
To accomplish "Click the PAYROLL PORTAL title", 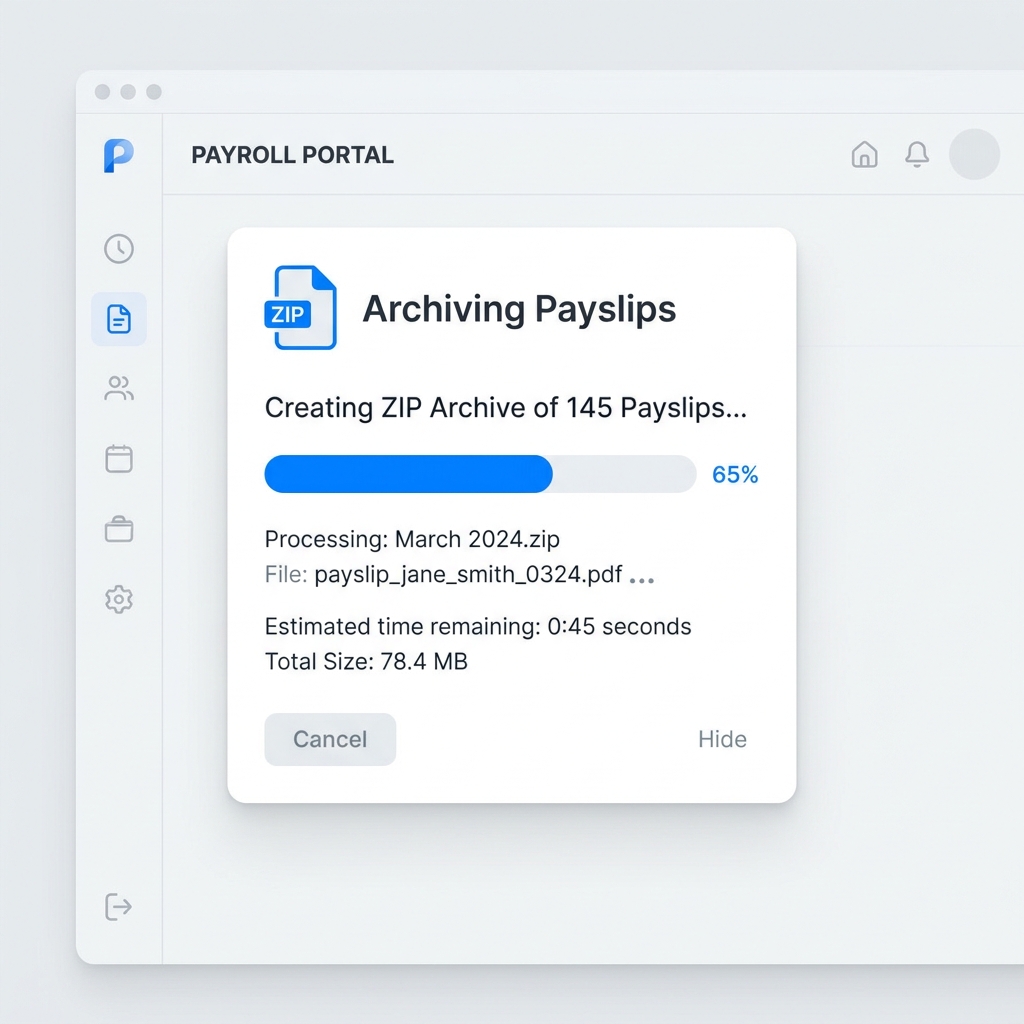I will click(293, 155).
